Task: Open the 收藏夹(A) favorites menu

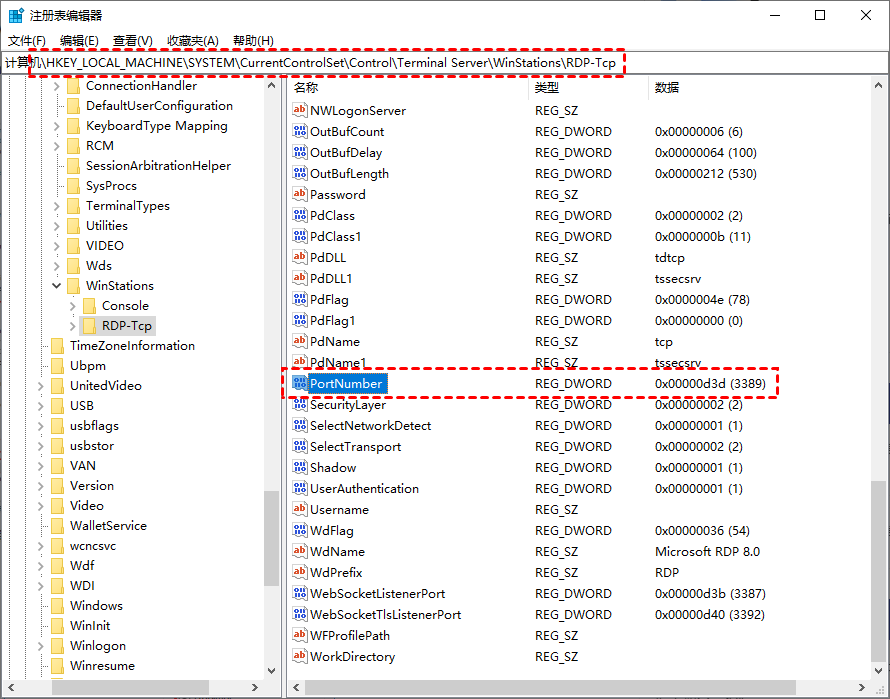Action: click(x=192, y=40)
